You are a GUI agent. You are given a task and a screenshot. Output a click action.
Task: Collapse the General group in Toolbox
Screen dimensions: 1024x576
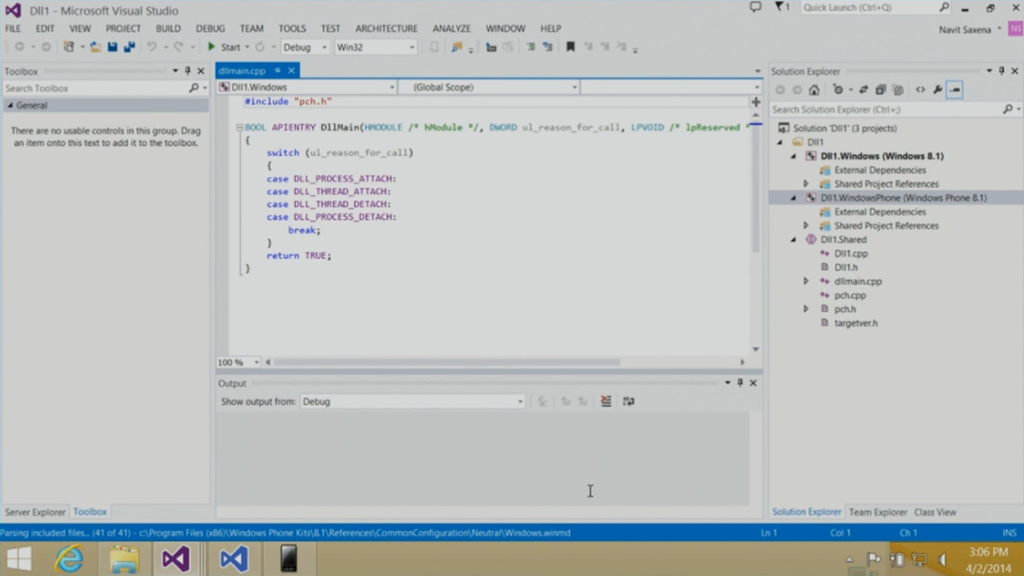pyautogui.click(x=10, y=105)
